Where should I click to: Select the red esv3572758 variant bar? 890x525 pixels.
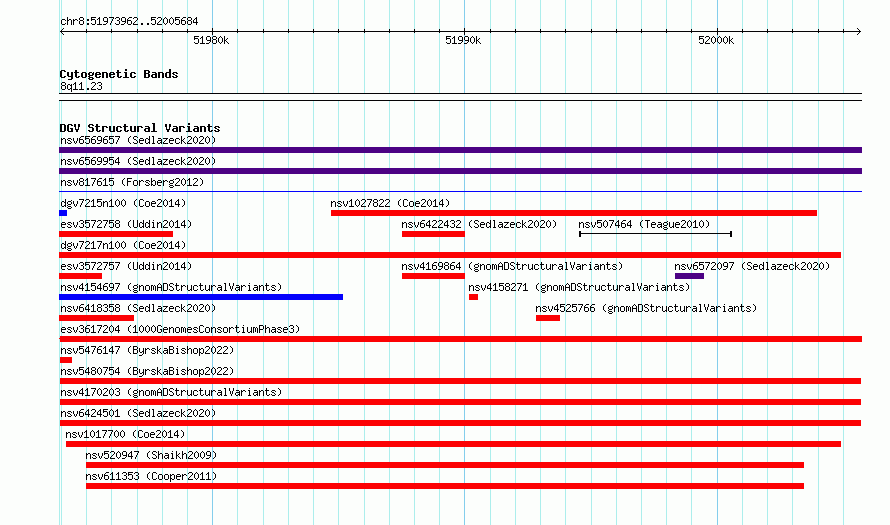pyautogui.click(x=116, y=234)
